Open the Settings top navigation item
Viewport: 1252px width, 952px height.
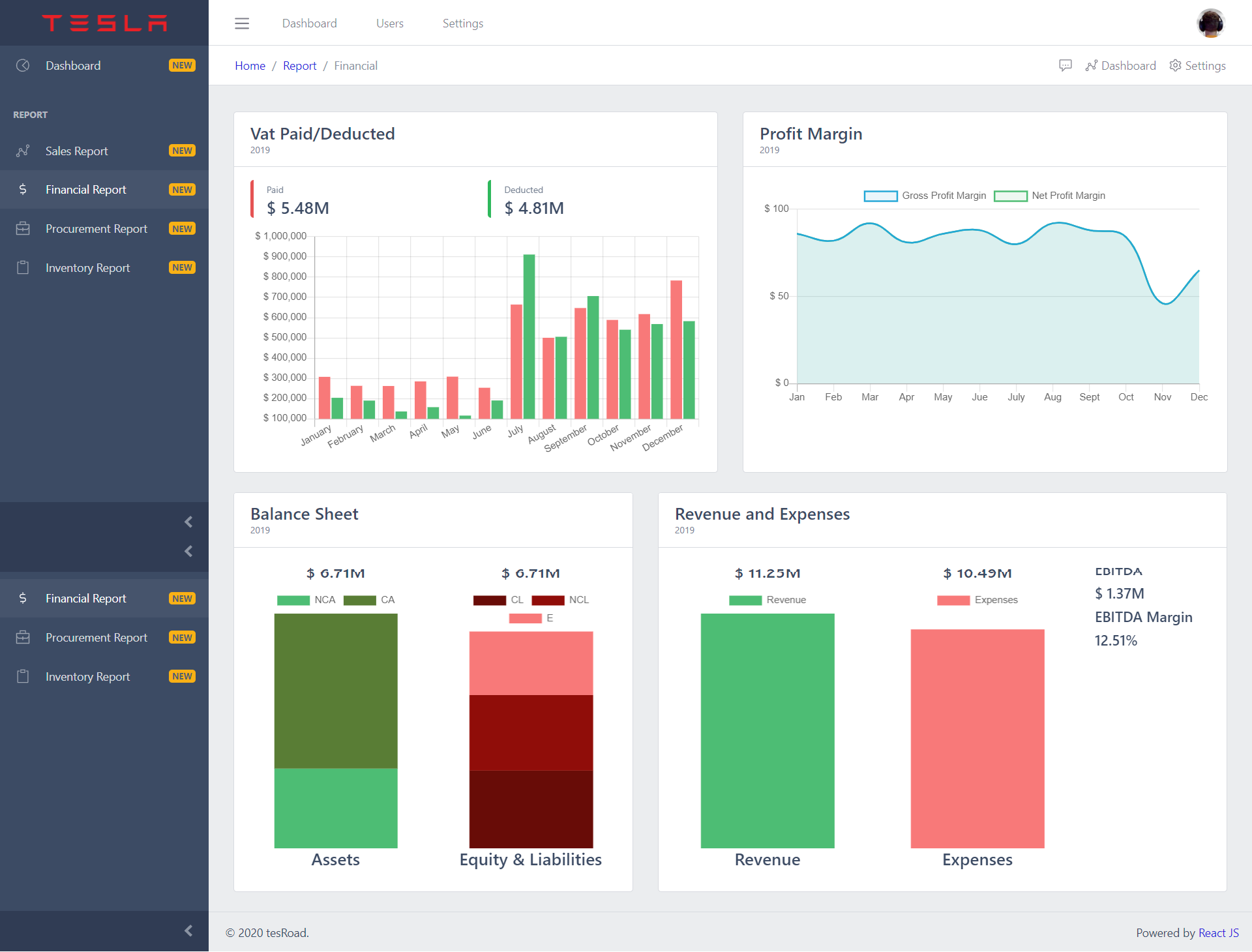[x=462, y=23]
